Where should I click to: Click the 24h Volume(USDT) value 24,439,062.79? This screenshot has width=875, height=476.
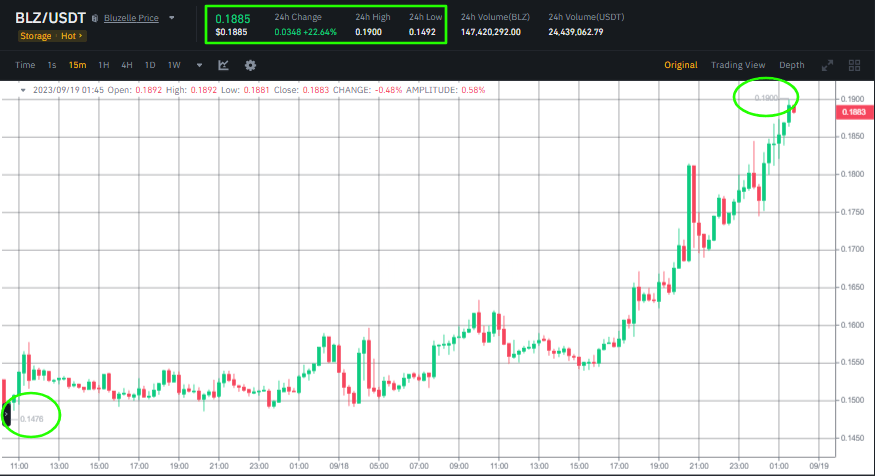point(575,32)
